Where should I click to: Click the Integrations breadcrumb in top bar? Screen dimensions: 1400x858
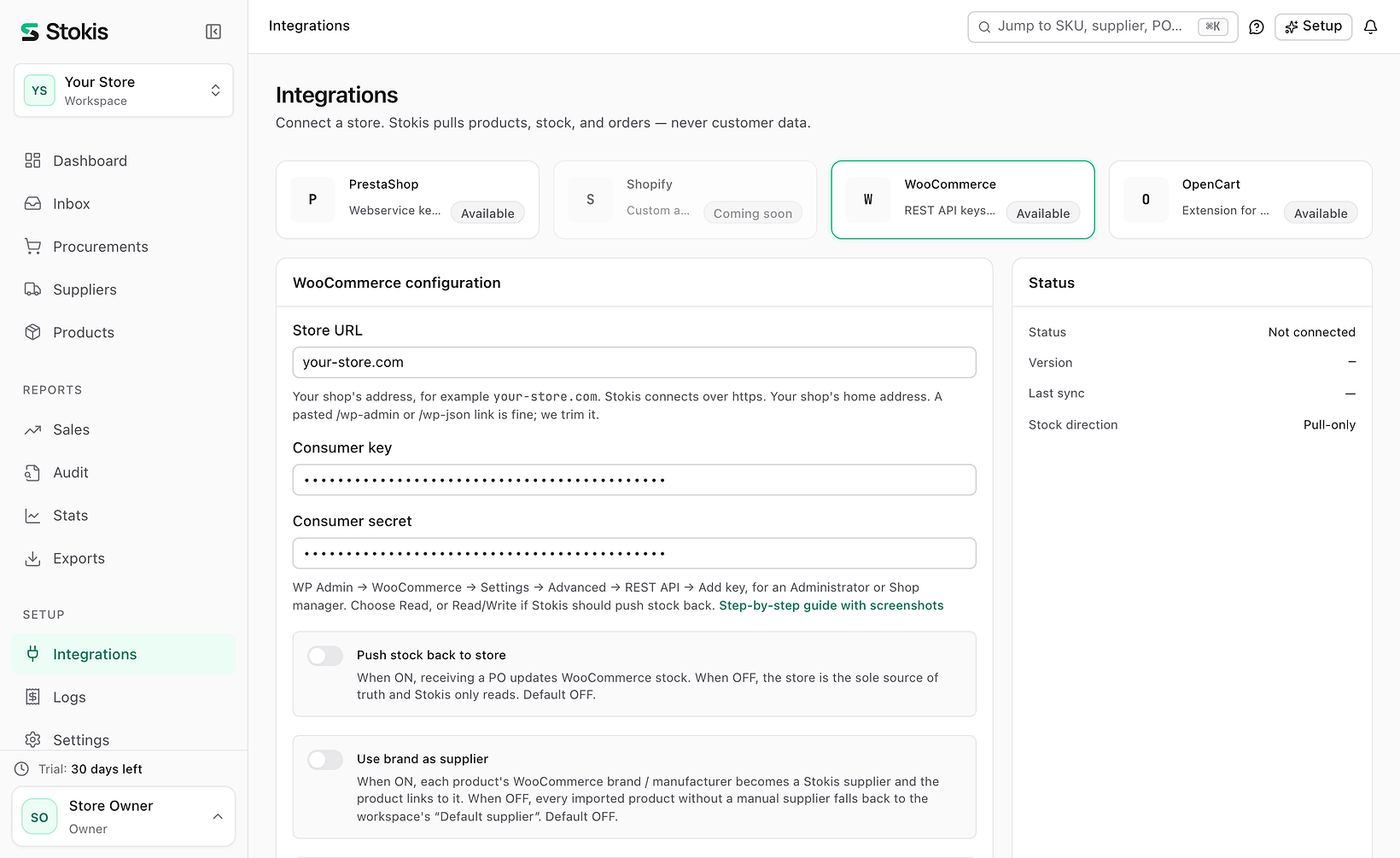tap(309, 26)
